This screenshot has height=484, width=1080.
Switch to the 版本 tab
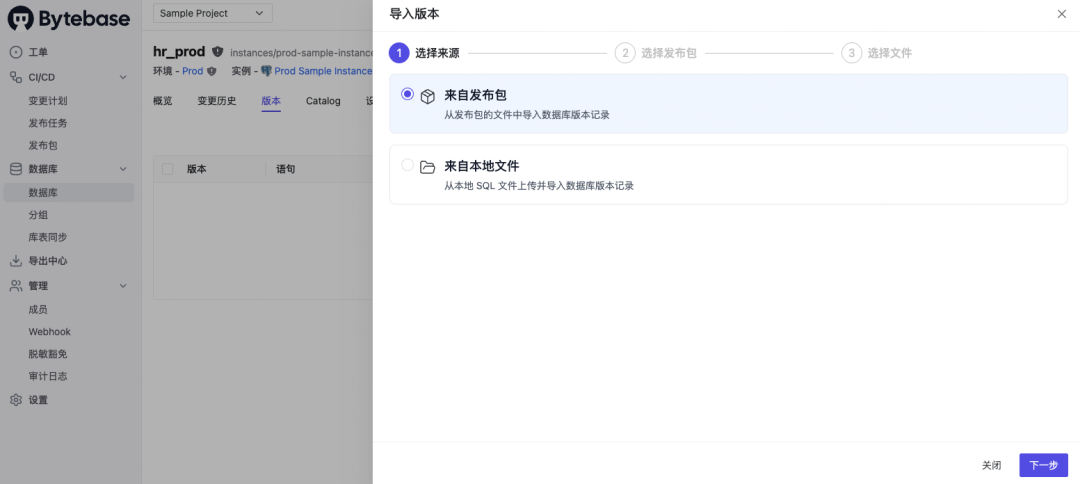(271, 101)
